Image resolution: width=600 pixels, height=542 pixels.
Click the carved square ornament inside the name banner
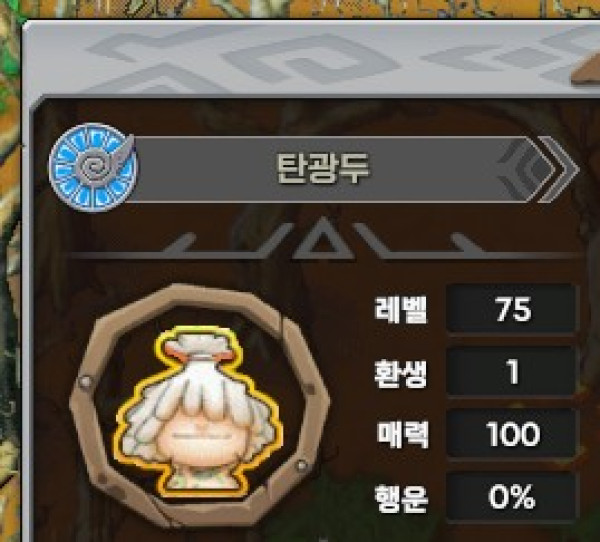(x=527, y=170)
